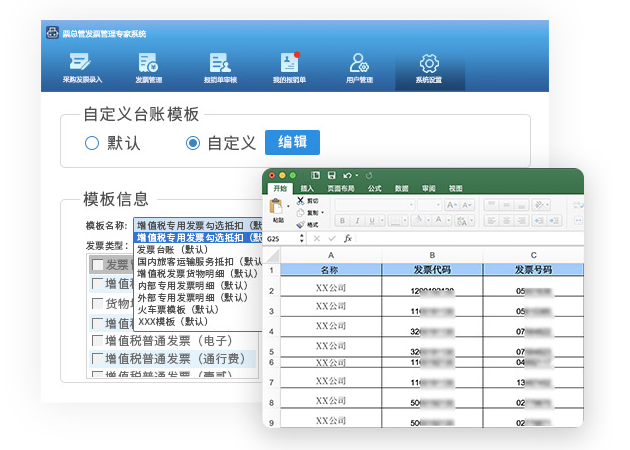Viewport: 630px width, 450px height.
Task: Tick the 增值税普通发票（通行费）checkbox
Action: pos(97,357)
